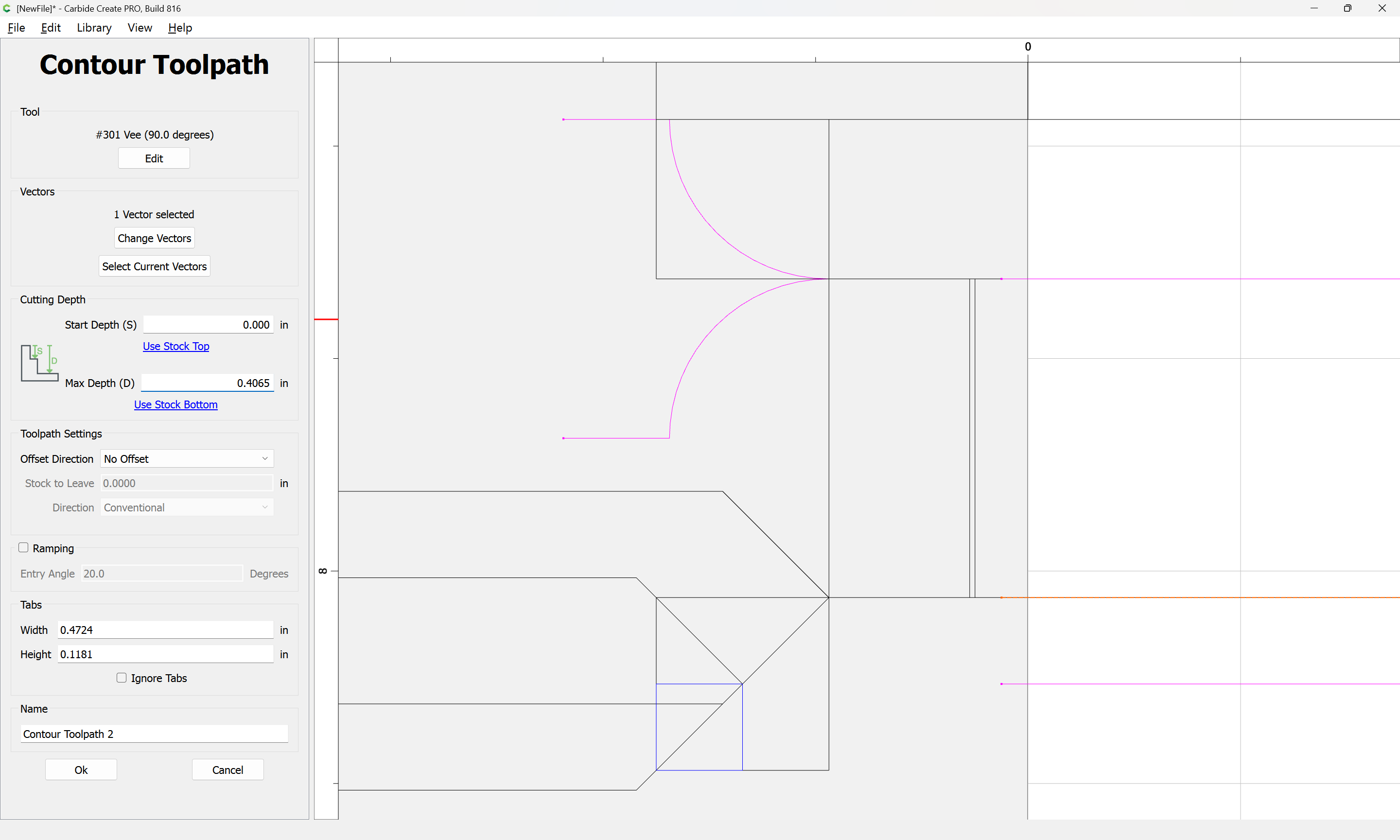This screenshot has height=840, width=1400.
Task: Open the Offset Direction dropdown
Action: (x=187, y=458)
